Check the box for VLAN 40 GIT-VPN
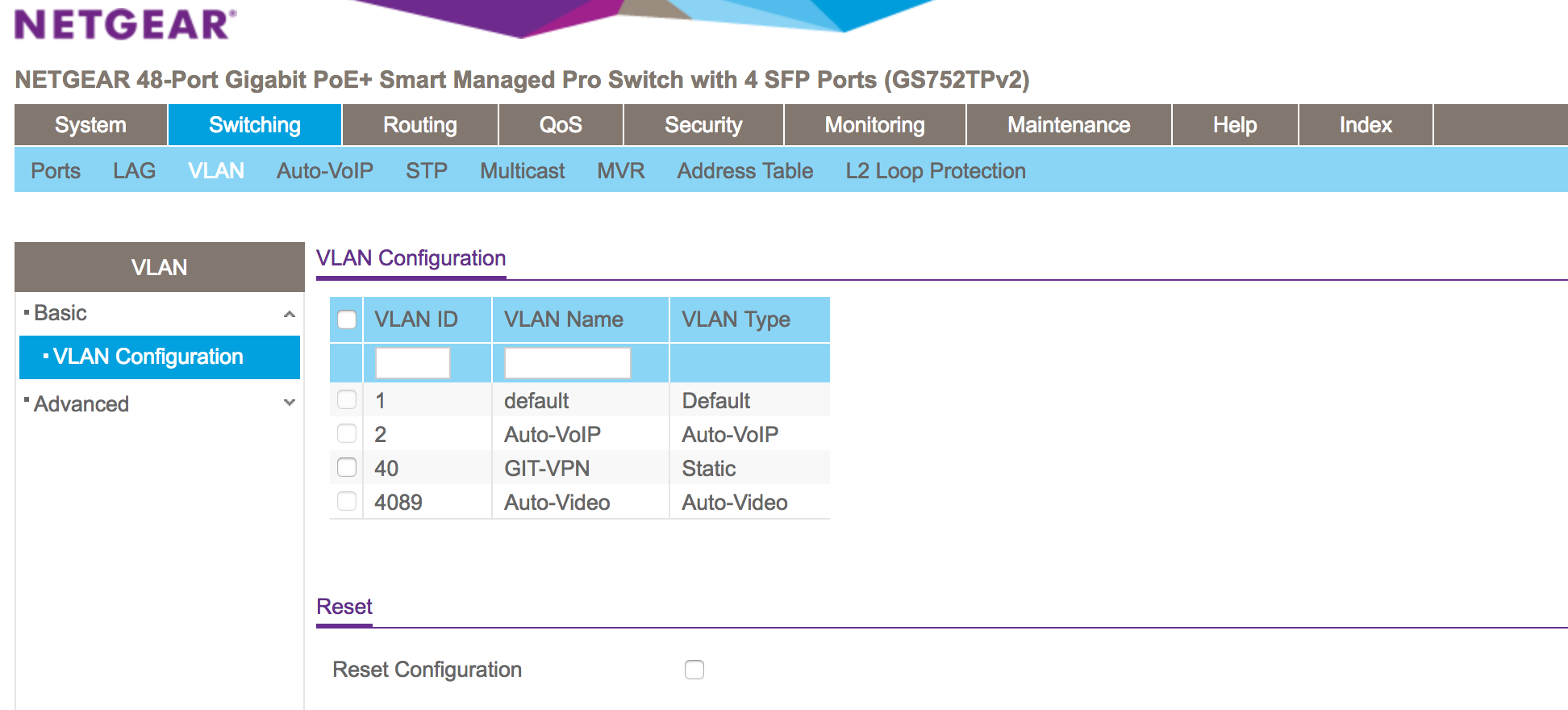The image size is (1568, 710). [347, 468]
